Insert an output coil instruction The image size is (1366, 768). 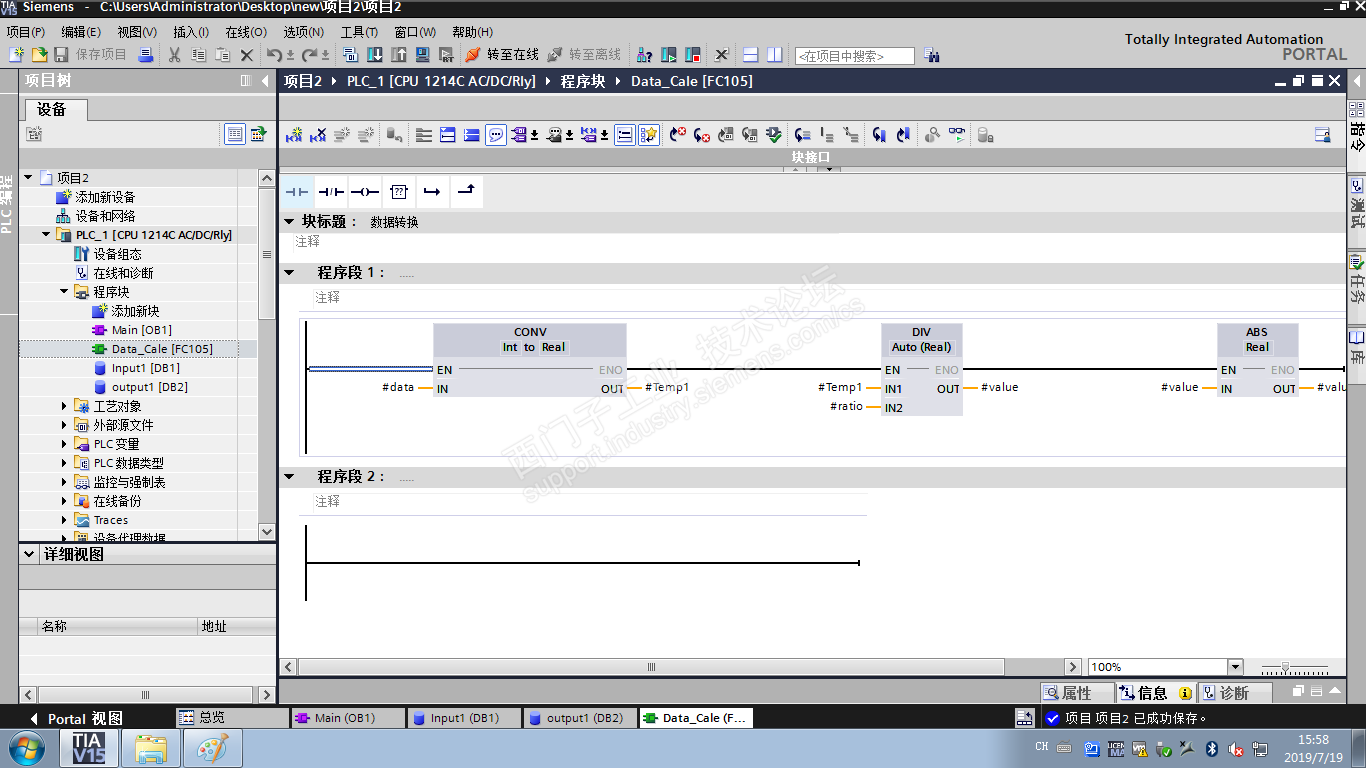pyautogui.click(x=365, y=191)
